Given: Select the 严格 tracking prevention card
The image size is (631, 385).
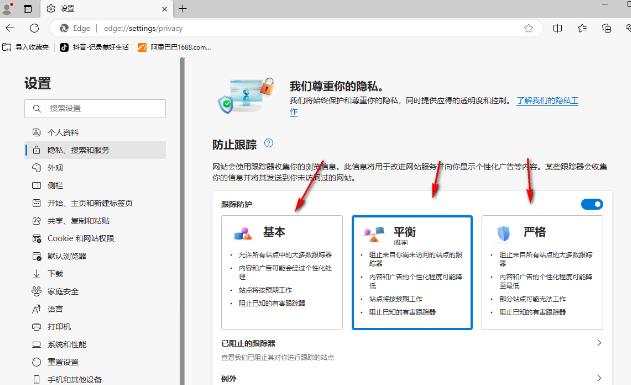Looking at the screenshot, I should tap(542, 272).
